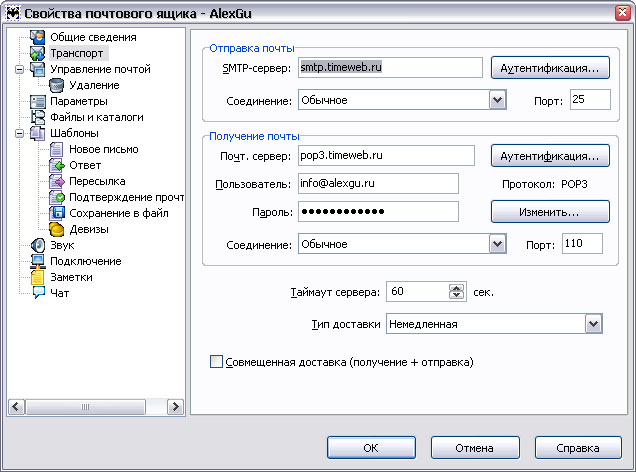
Task: Increase the Таймаут сервера spinner value
Action: tap(457, 288)
